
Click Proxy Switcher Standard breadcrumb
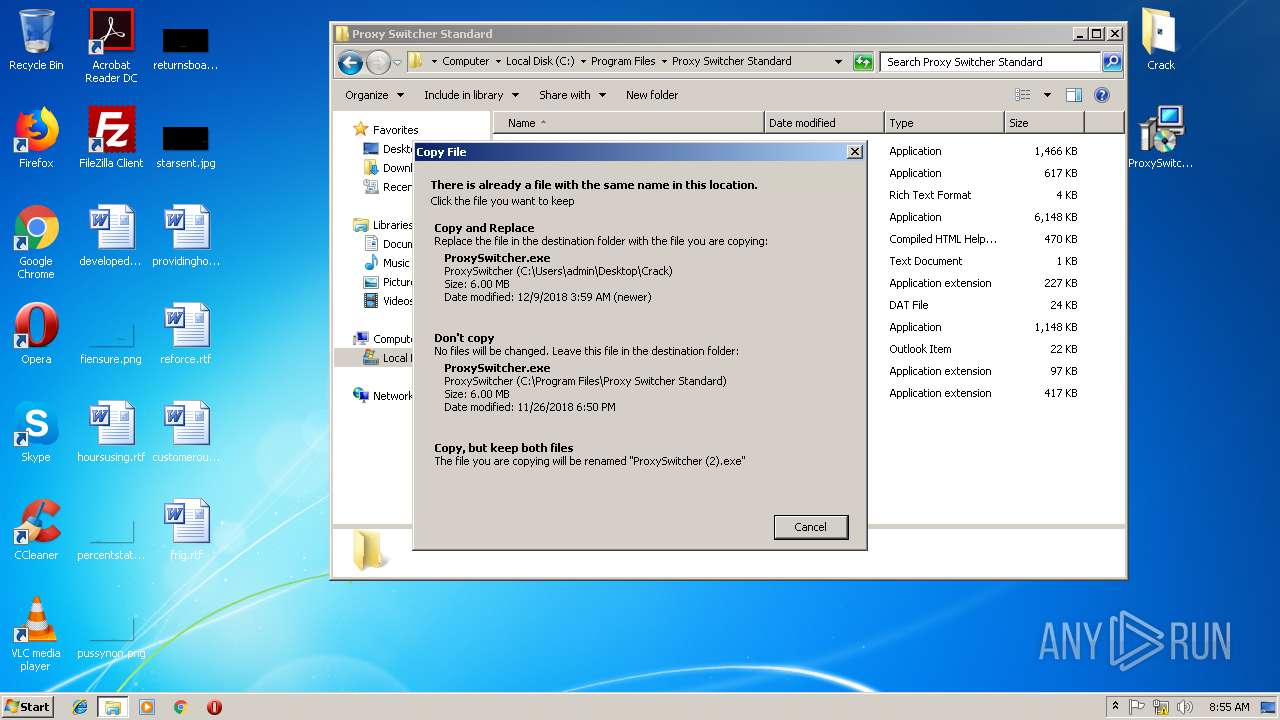coord(731,62)
